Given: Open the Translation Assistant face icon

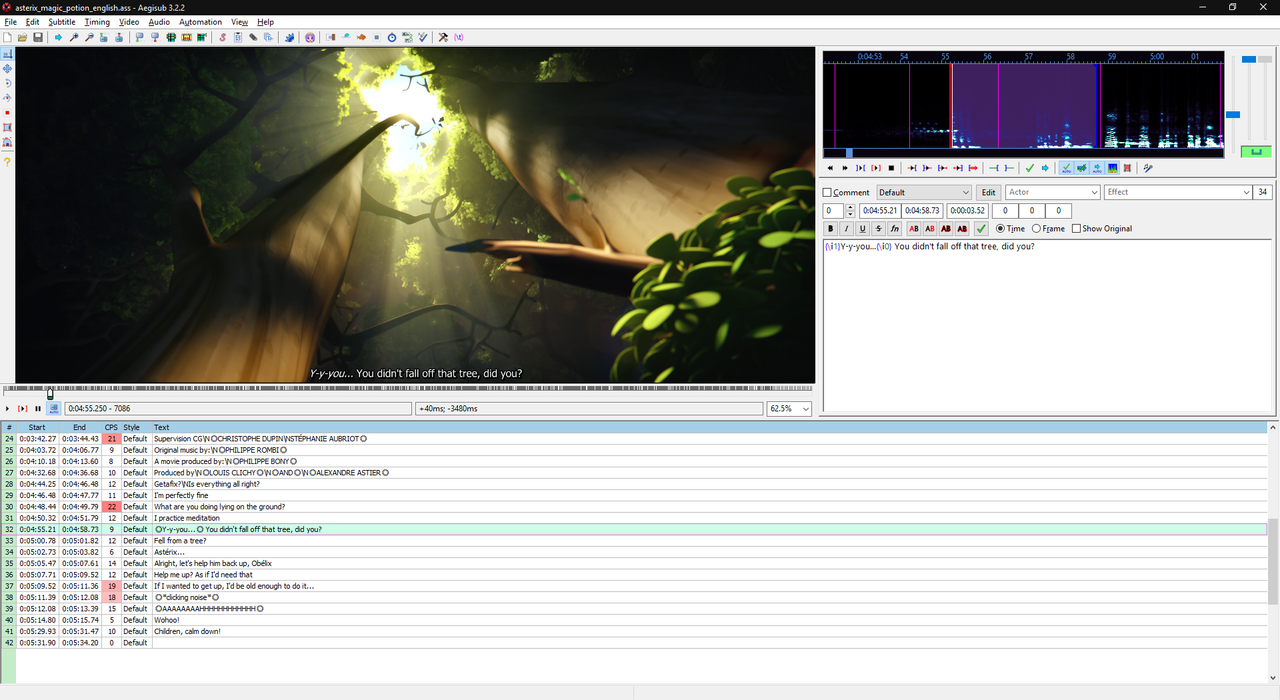Looking at the screenshot, I should click(310, 37).
